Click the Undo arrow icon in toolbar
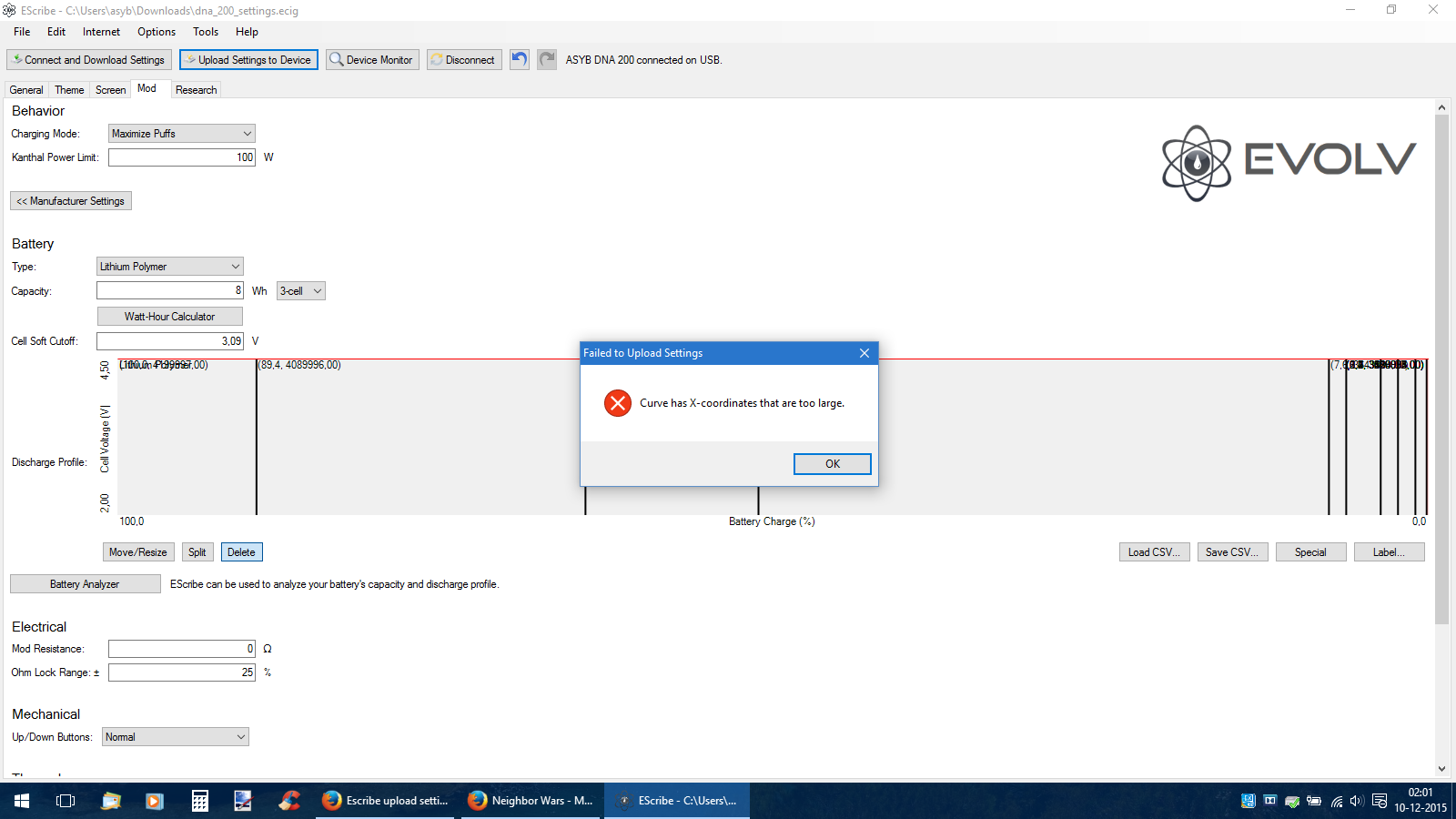 click(x=519, y=60)
